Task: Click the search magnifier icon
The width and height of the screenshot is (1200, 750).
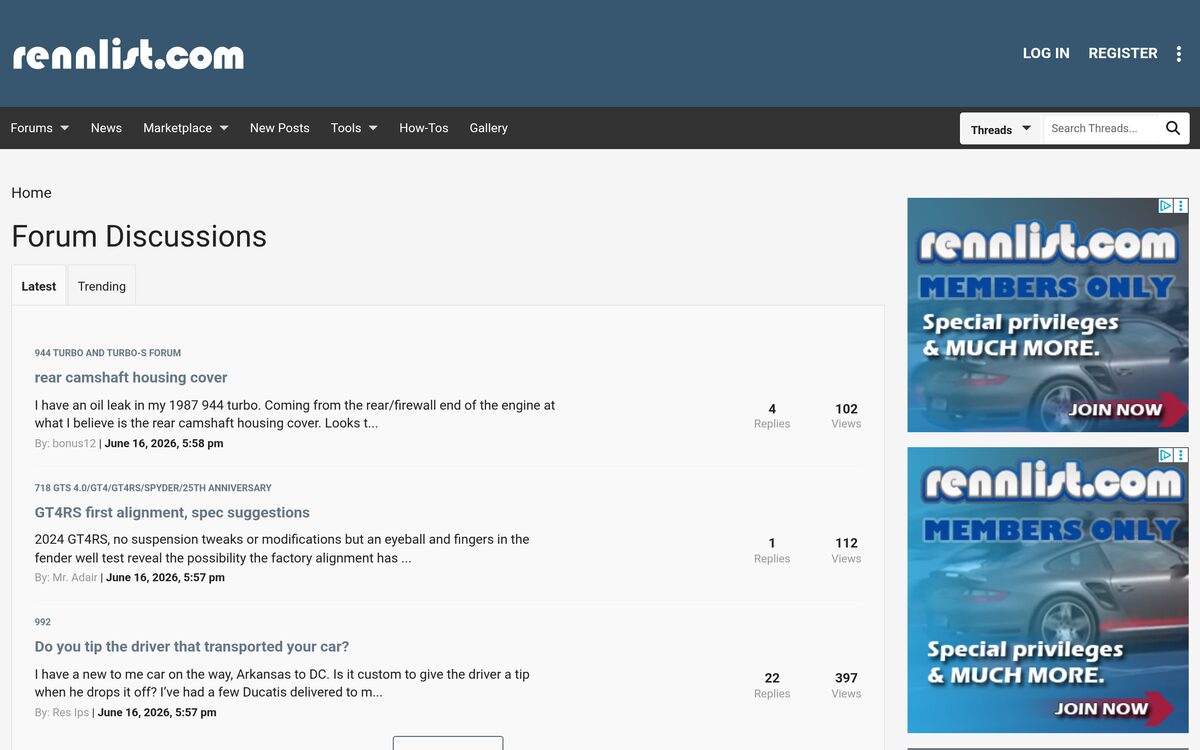Action: (1173, 128)
